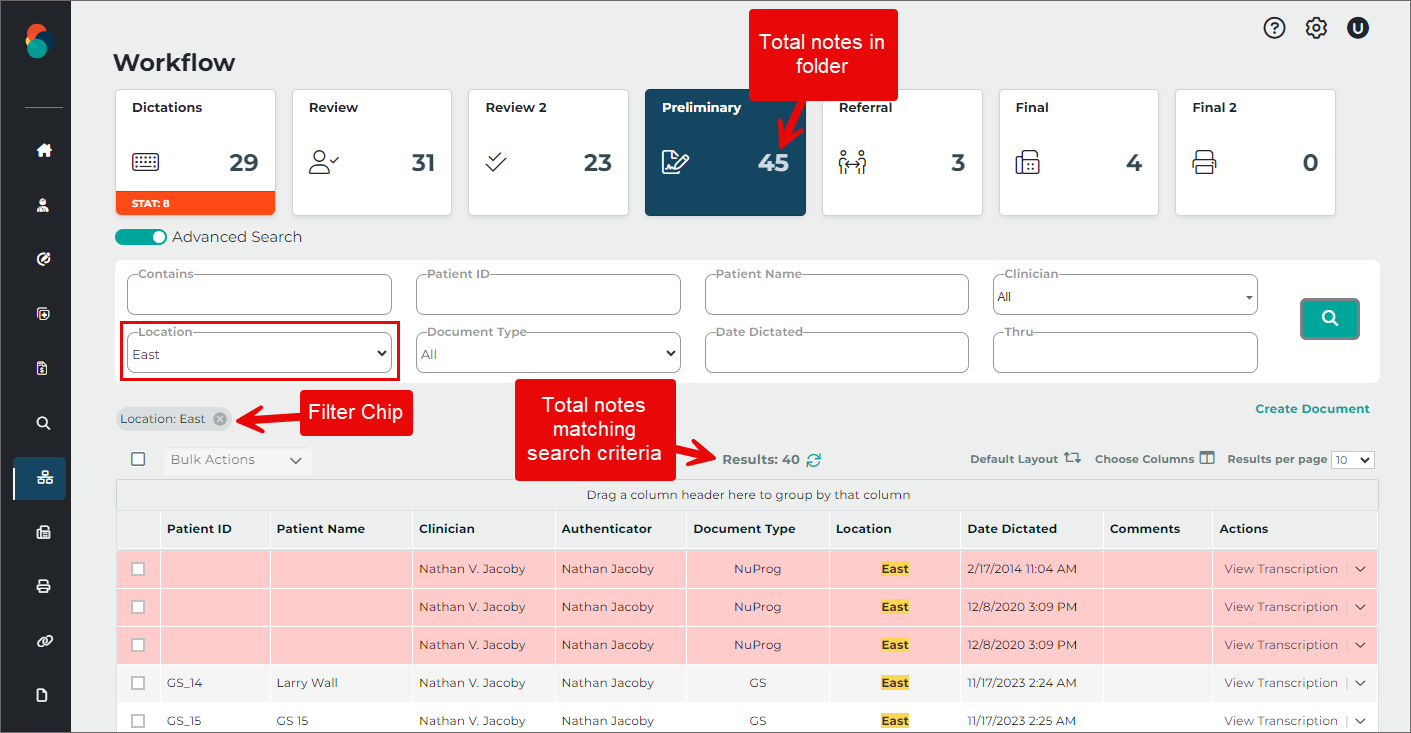
Task: Open the Dictations workflow folder
Action: [195, 152]
